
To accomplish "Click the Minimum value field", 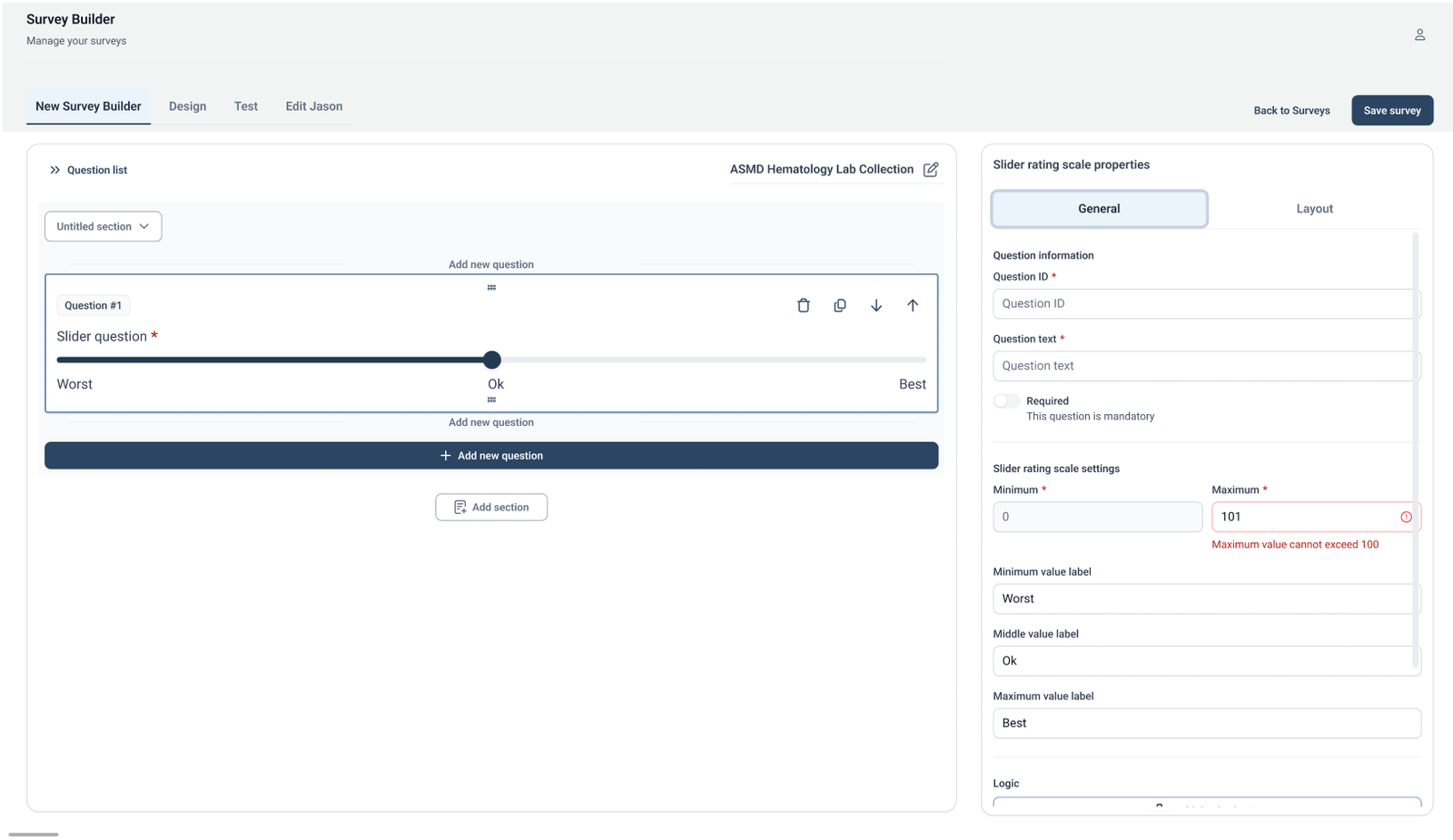I will [1097, 517].
